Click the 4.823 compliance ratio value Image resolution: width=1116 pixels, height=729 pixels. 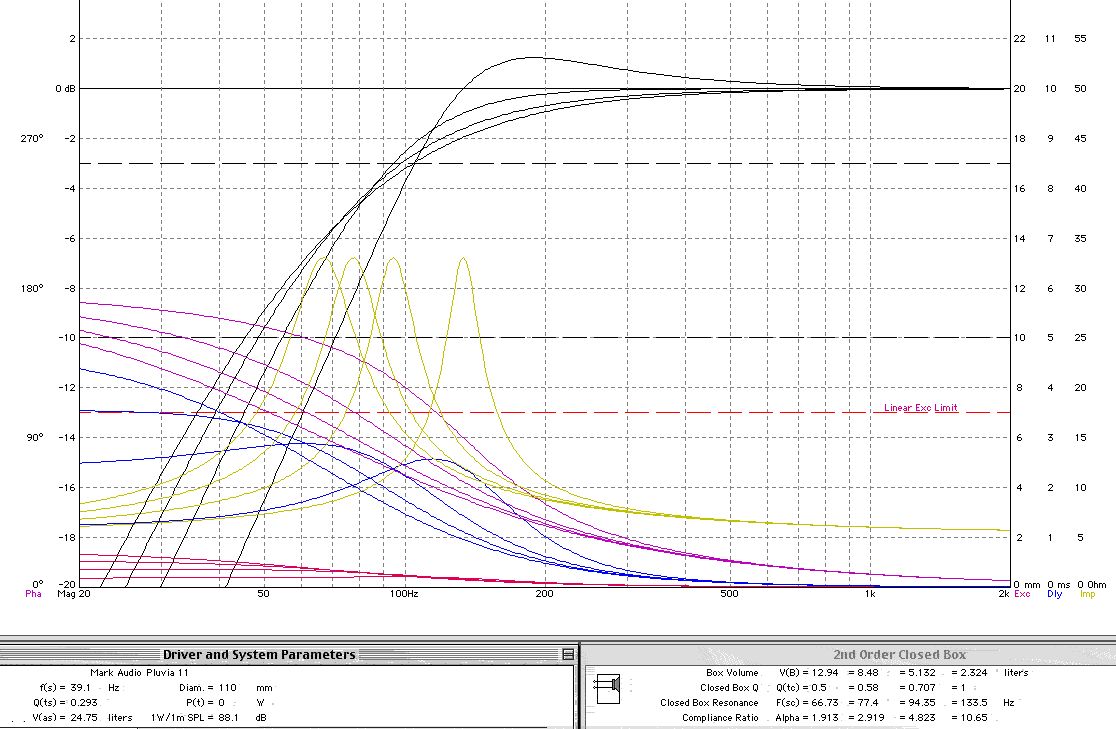tap(922, 718)
